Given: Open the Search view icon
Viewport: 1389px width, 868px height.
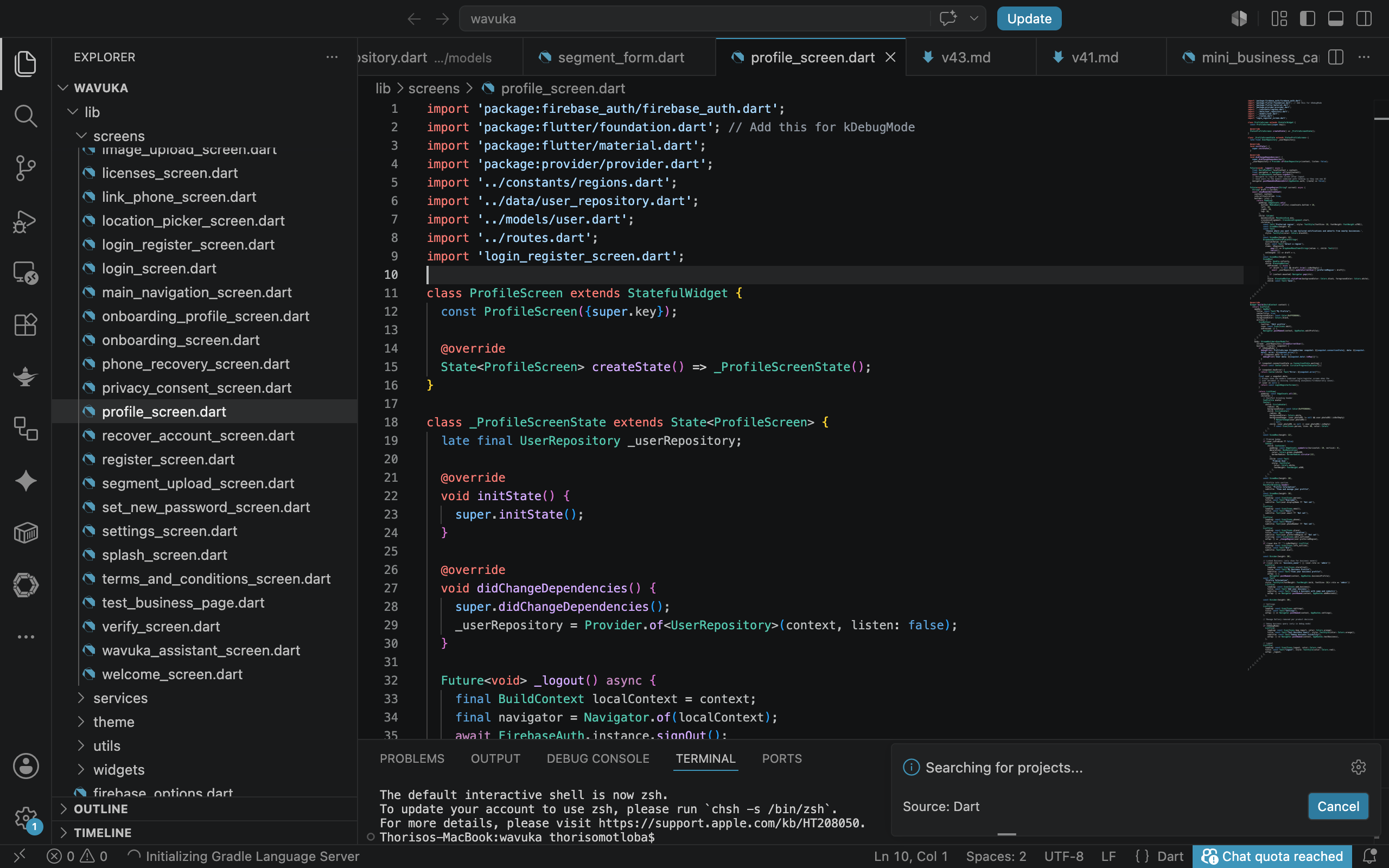Looking at the screenshot, I should click(26, 116).
